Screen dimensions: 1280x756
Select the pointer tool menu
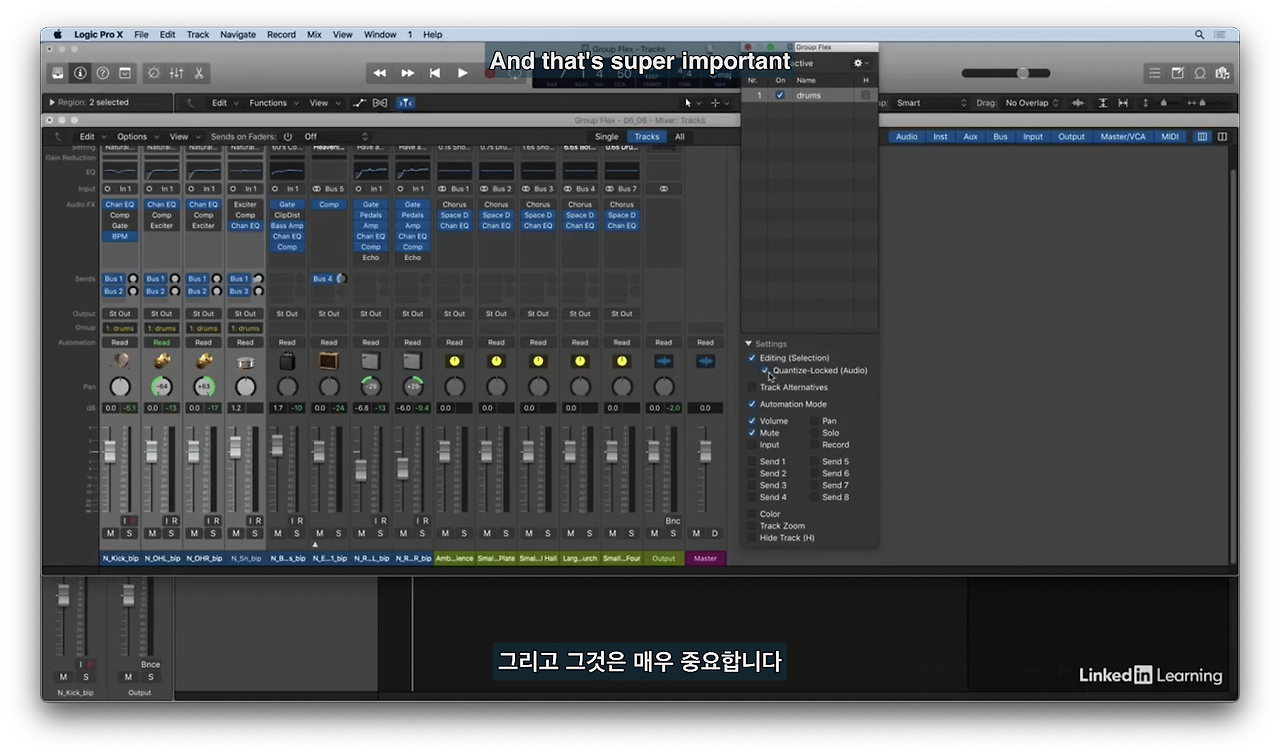point(692,103)
